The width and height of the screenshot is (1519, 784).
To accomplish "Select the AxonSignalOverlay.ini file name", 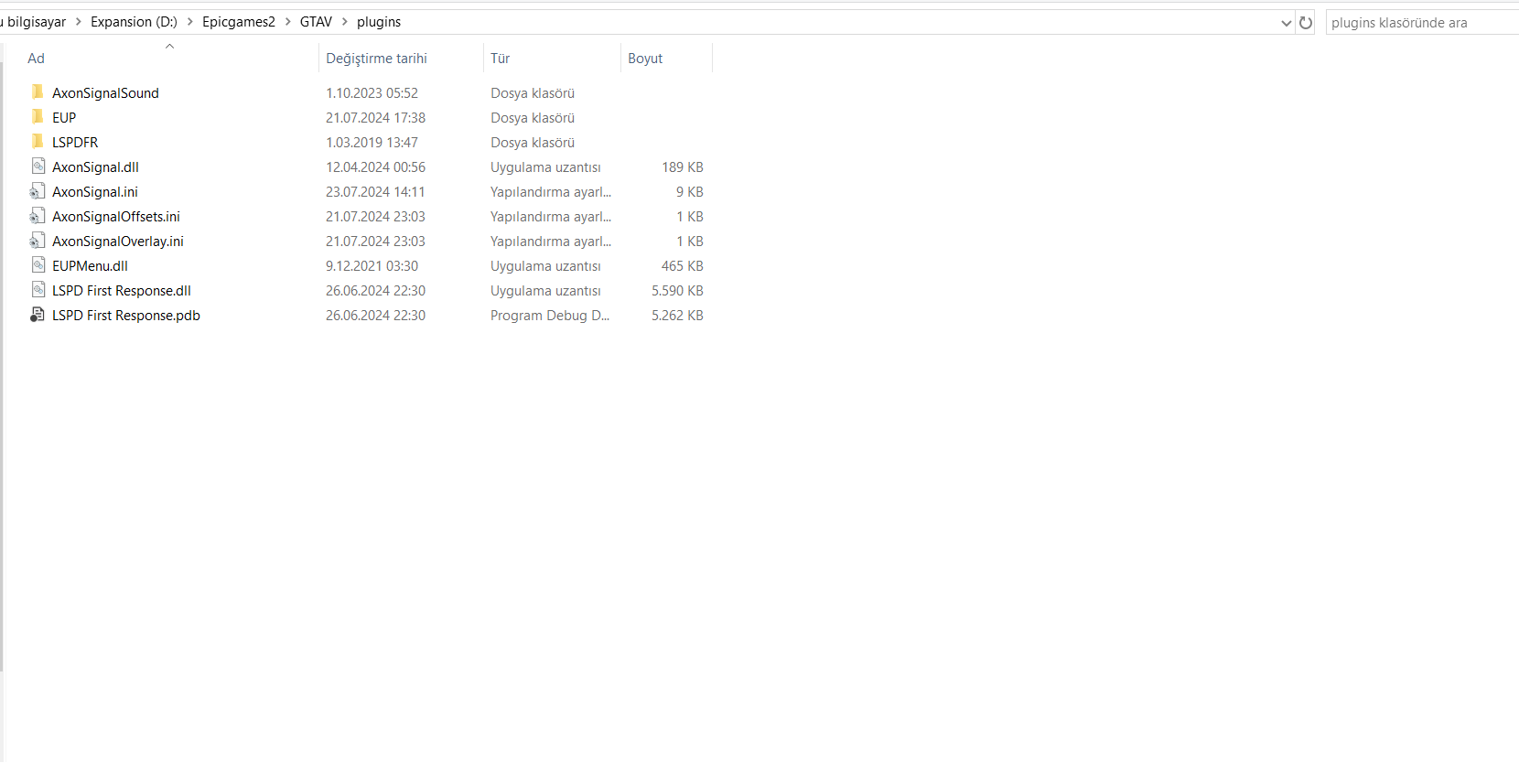I will coord(118,242).
